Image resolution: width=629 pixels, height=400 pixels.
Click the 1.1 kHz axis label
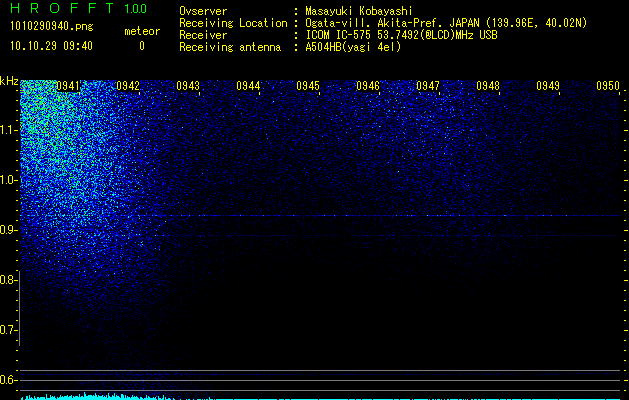click(8, 130)
